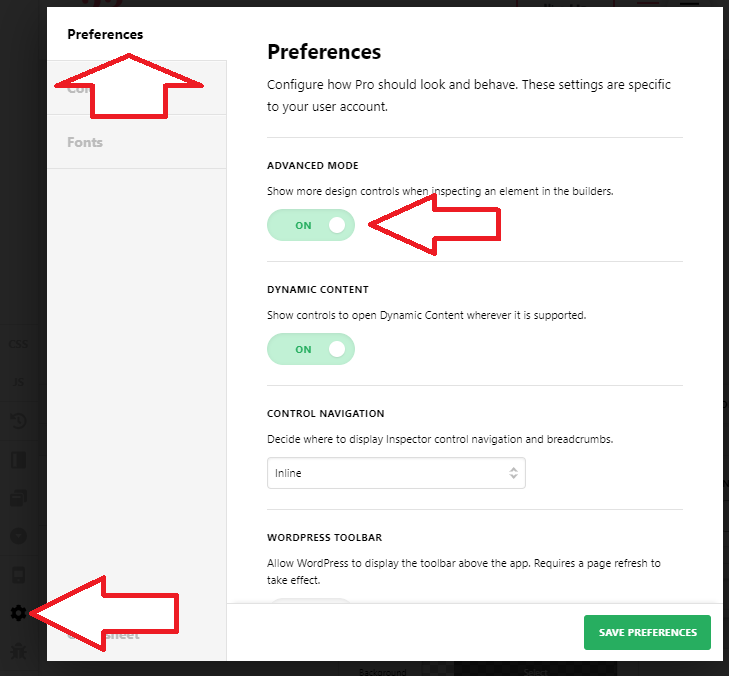Click the Save Preferences button
The height and width of the screenshot is (676, 729).
point(647,632)
